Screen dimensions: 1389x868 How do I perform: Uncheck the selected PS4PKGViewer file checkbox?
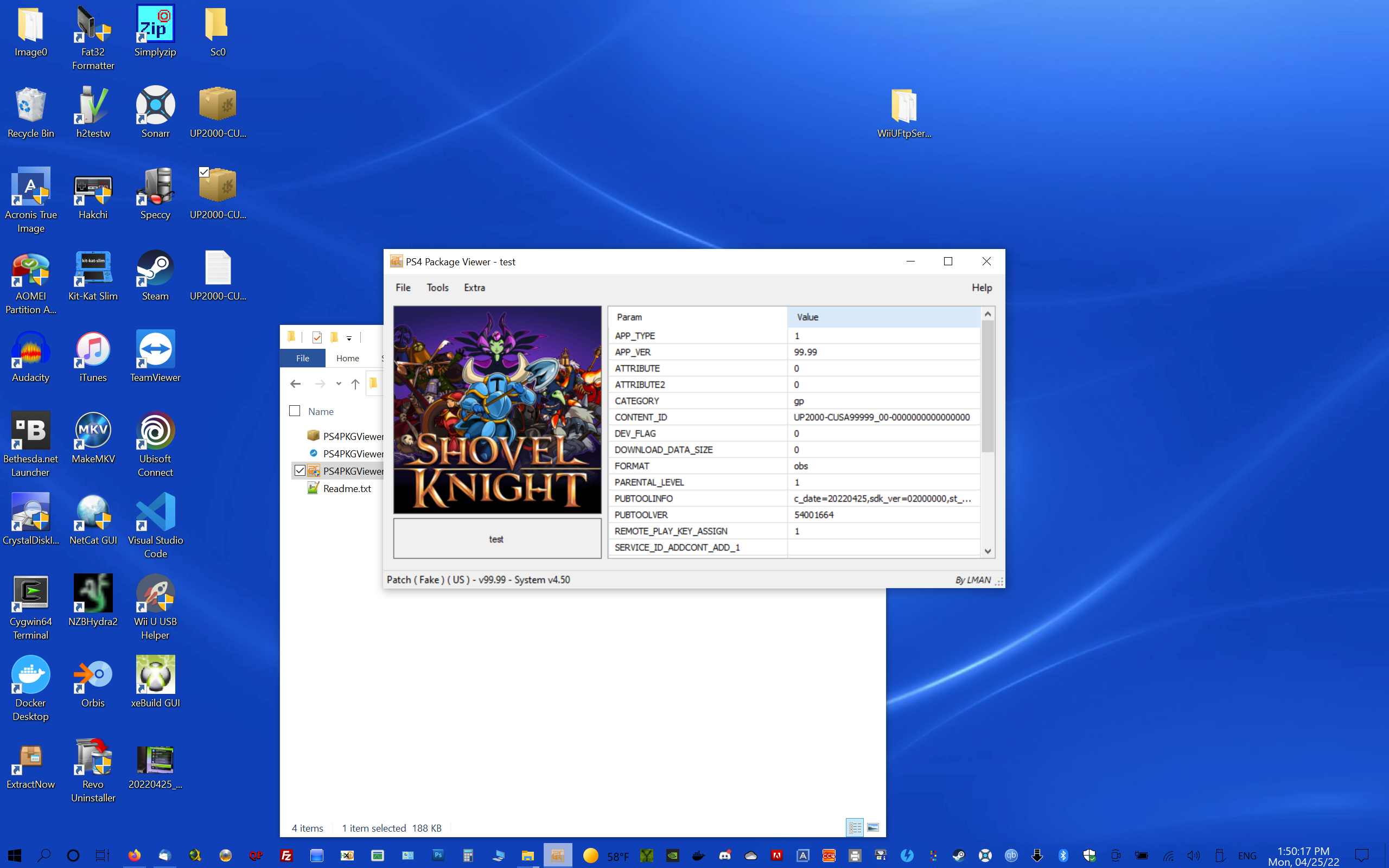pos(300,471)
